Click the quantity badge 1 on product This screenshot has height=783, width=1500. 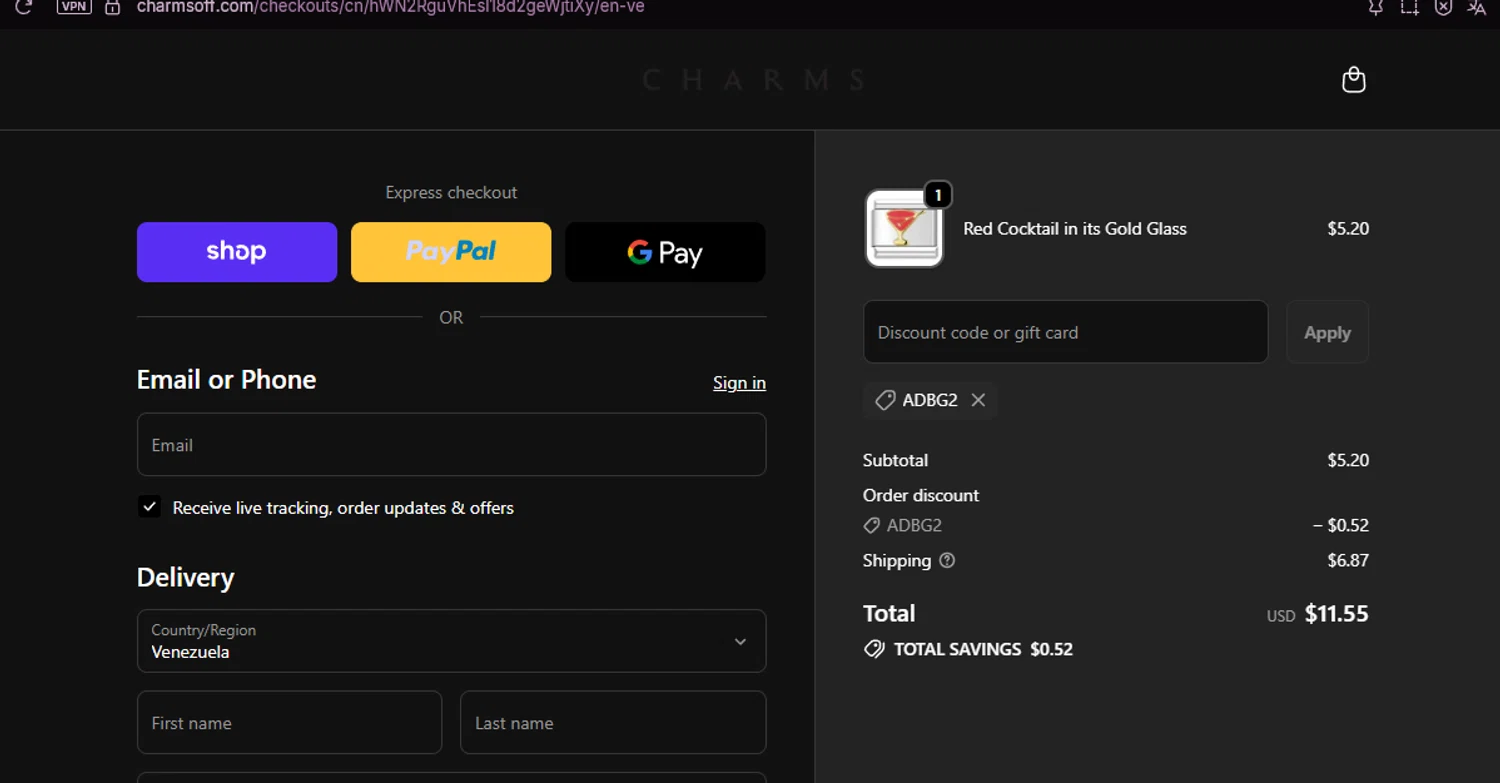(937, 194)
